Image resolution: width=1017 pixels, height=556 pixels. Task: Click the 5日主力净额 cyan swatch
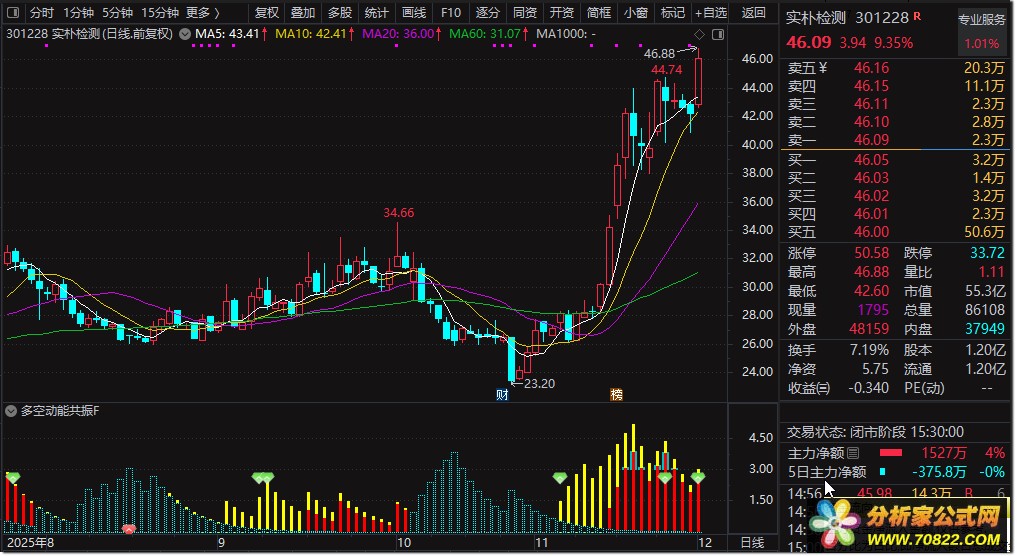pyautogui.click(x=883, y=472)
